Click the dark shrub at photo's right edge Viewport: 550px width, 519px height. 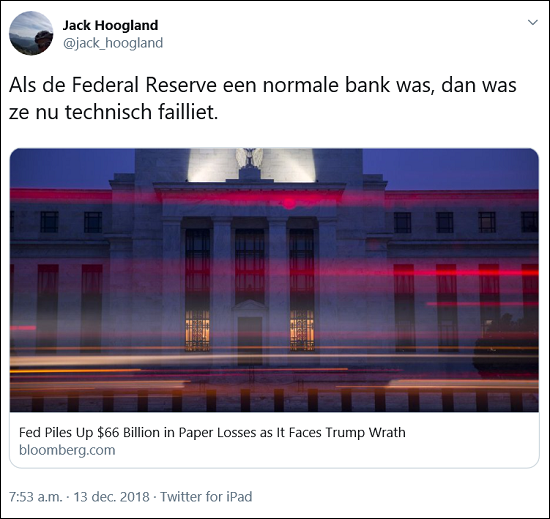click(506, 347)
